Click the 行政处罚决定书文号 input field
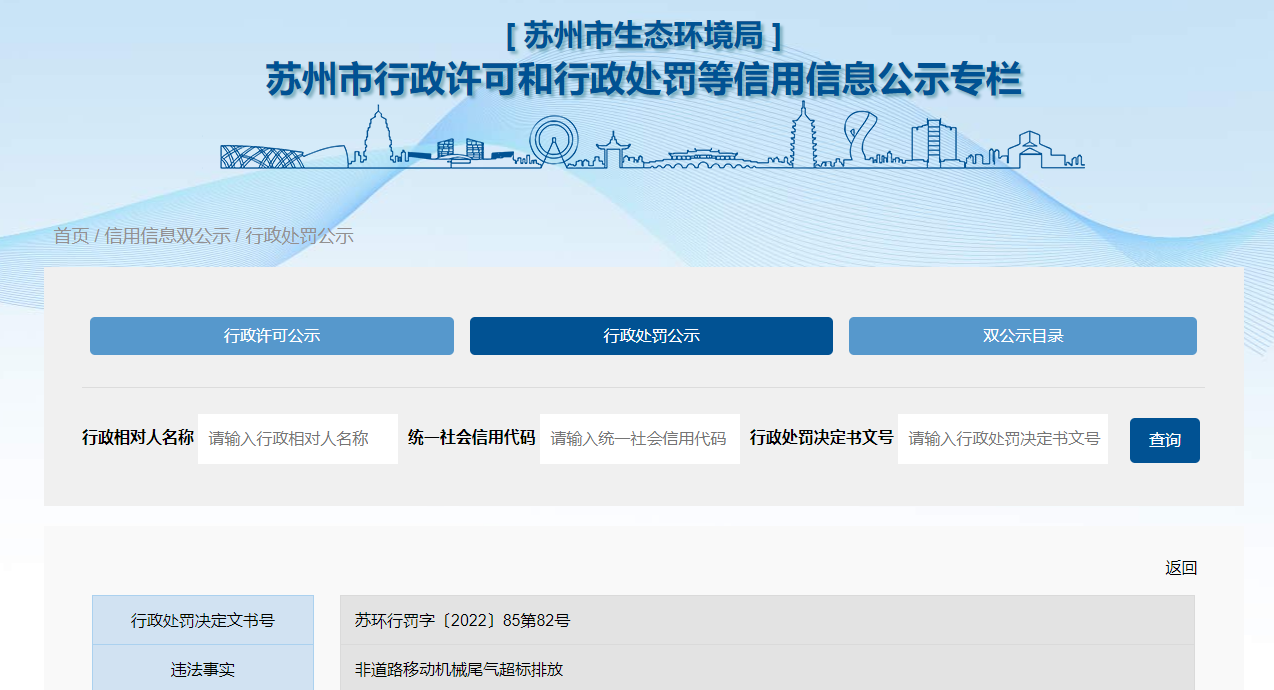 coord(1003,439)
